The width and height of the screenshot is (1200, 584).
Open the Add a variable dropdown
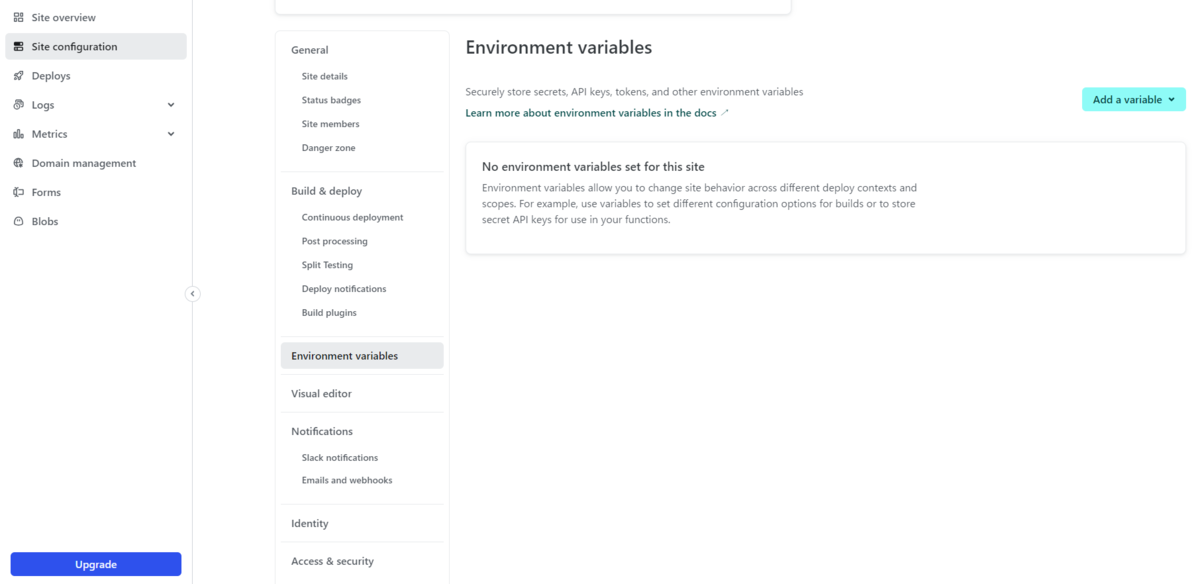[x=1134, y=99]
